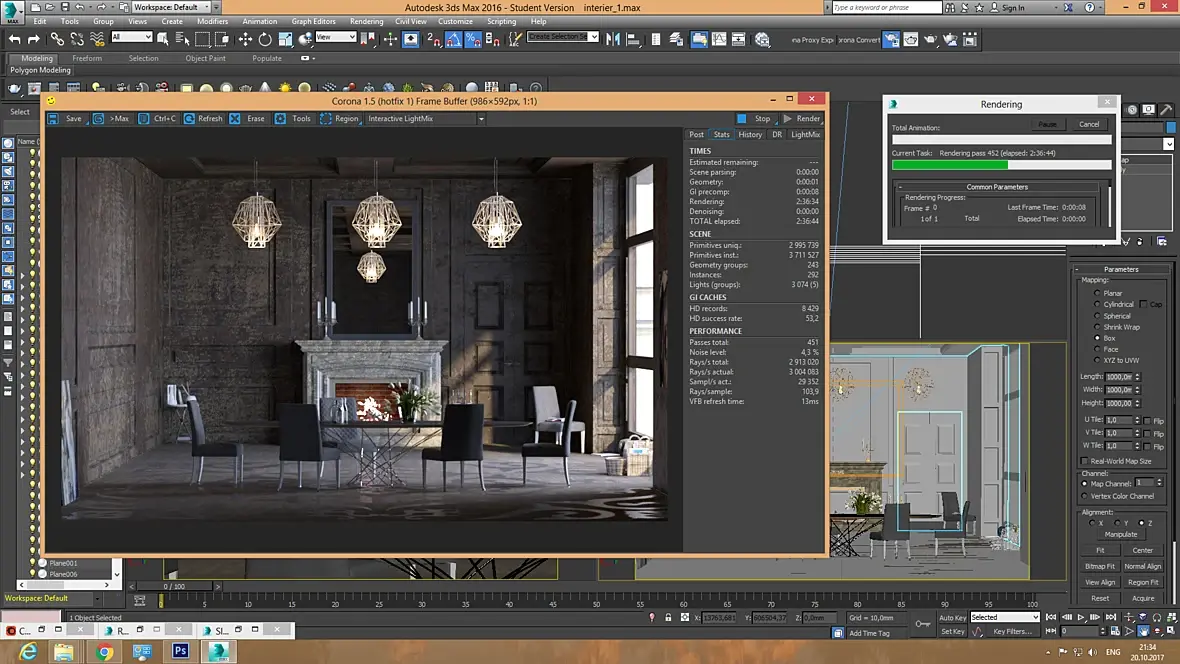Screen dimensions: 1180x664
Task: Select the Spherical mapping radio button
Action: (x=1098, y=316)
